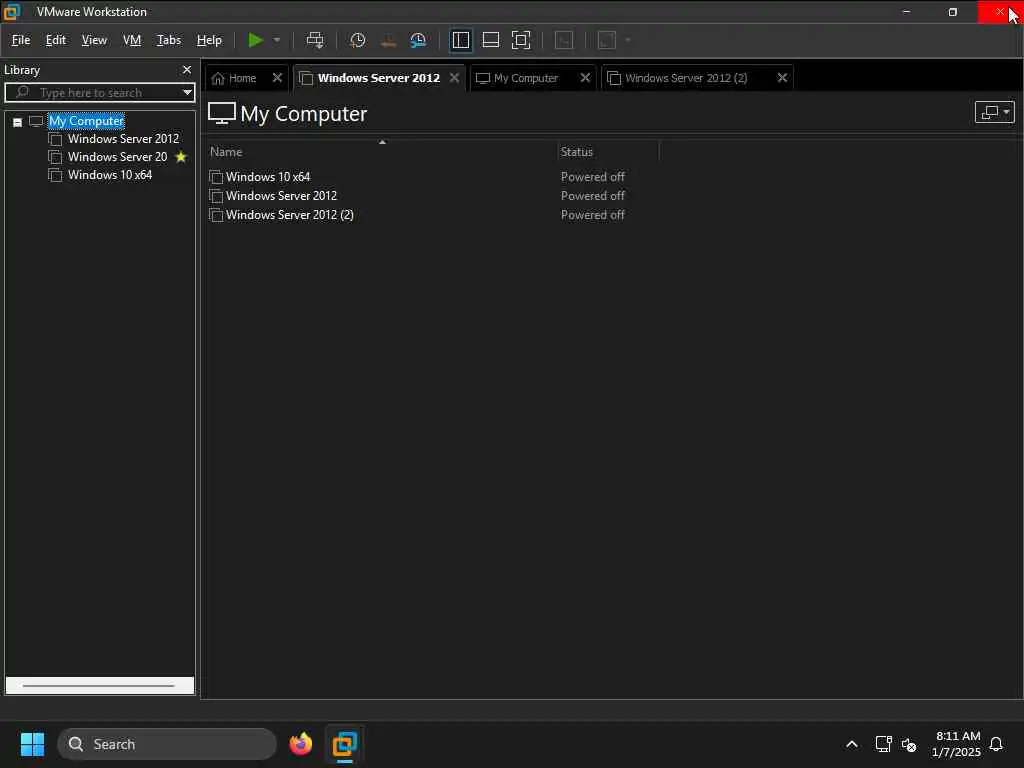Click the VMware Workstation title bar app icon
Image resolution: width=1024 pixels, height=768 pixels.
12,12
